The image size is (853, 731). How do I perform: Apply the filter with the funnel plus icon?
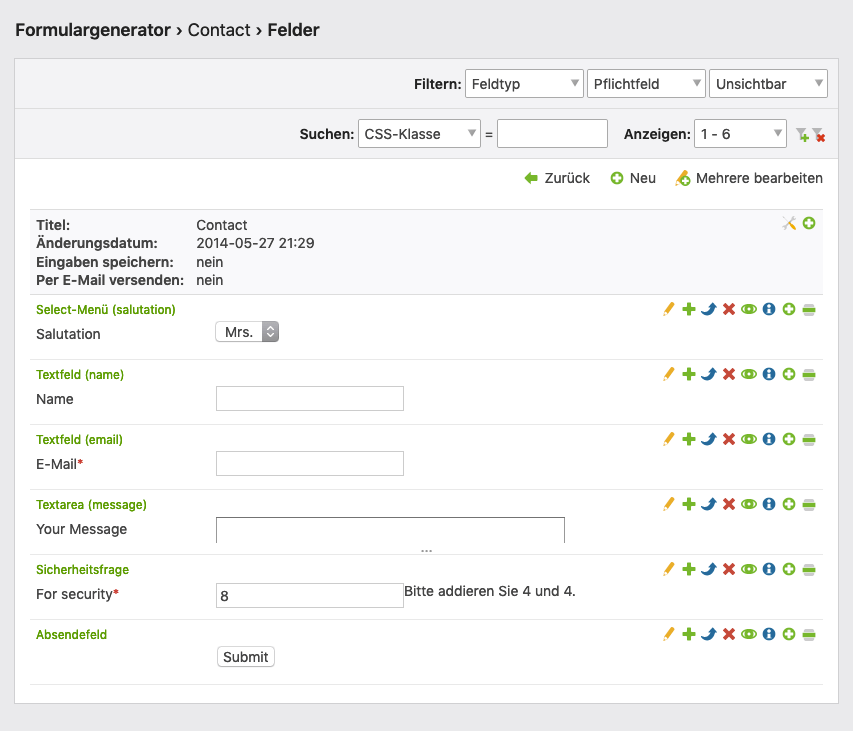802,134
